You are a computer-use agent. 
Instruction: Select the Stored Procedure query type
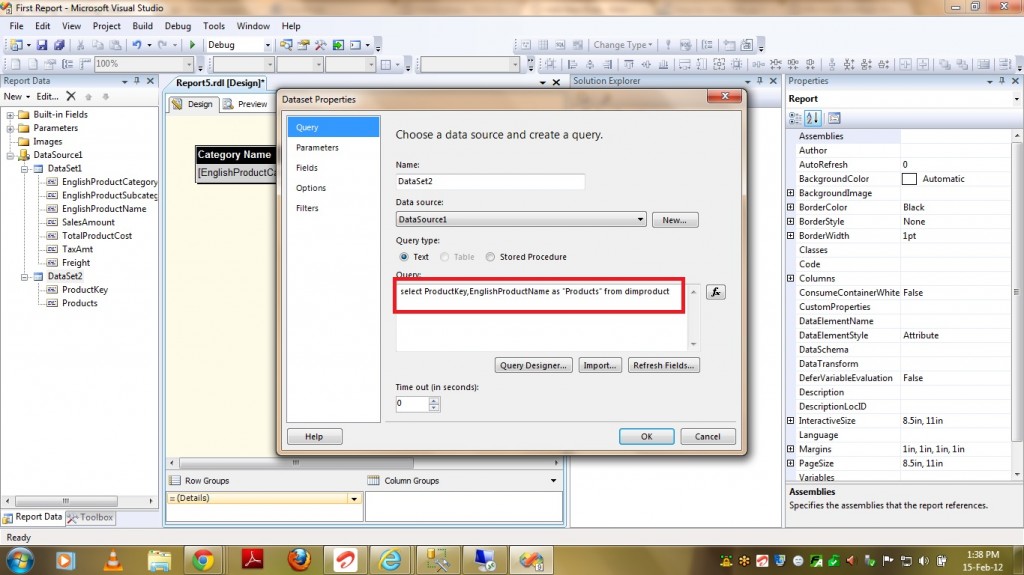(490, 257)
